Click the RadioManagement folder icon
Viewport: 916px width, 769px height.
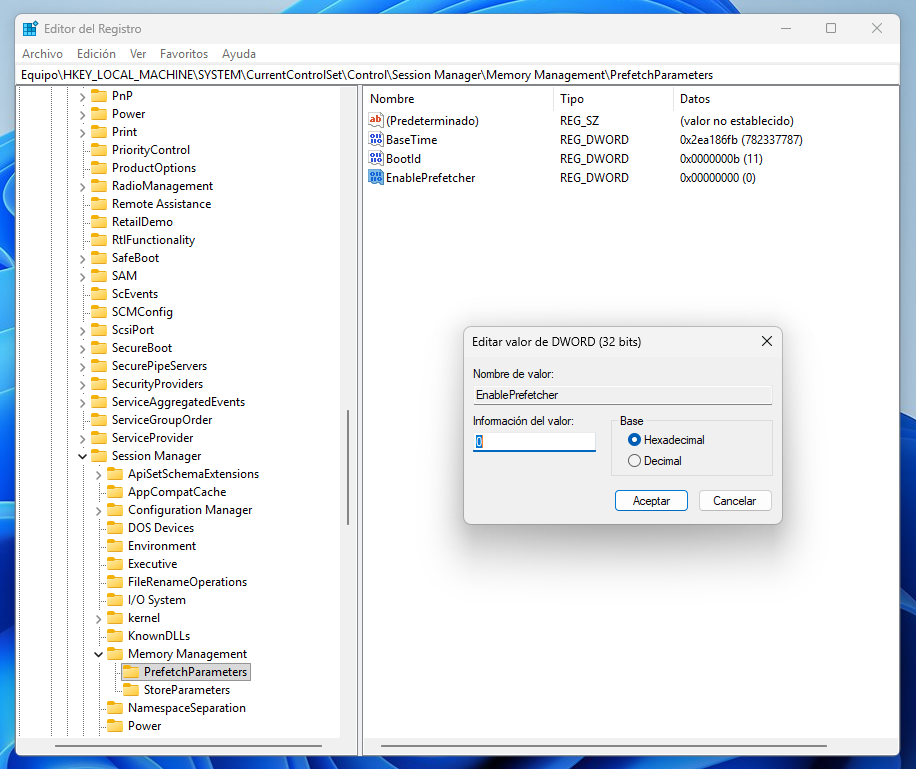(99, 186)
